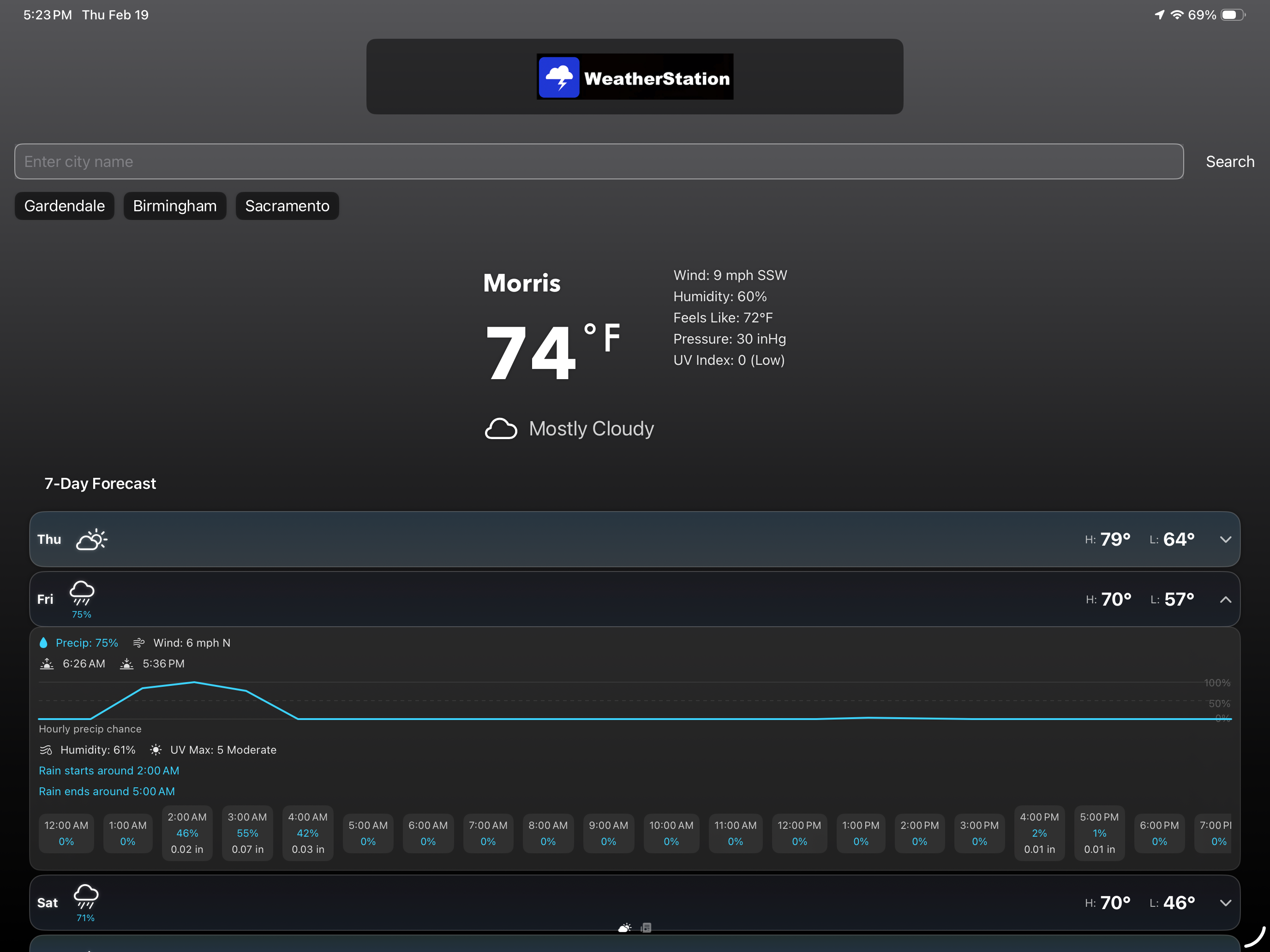Viewport: 1270px width, 952px height.
Task: Tap Friday's rain cloud icon
Action: tap(82, 593)
